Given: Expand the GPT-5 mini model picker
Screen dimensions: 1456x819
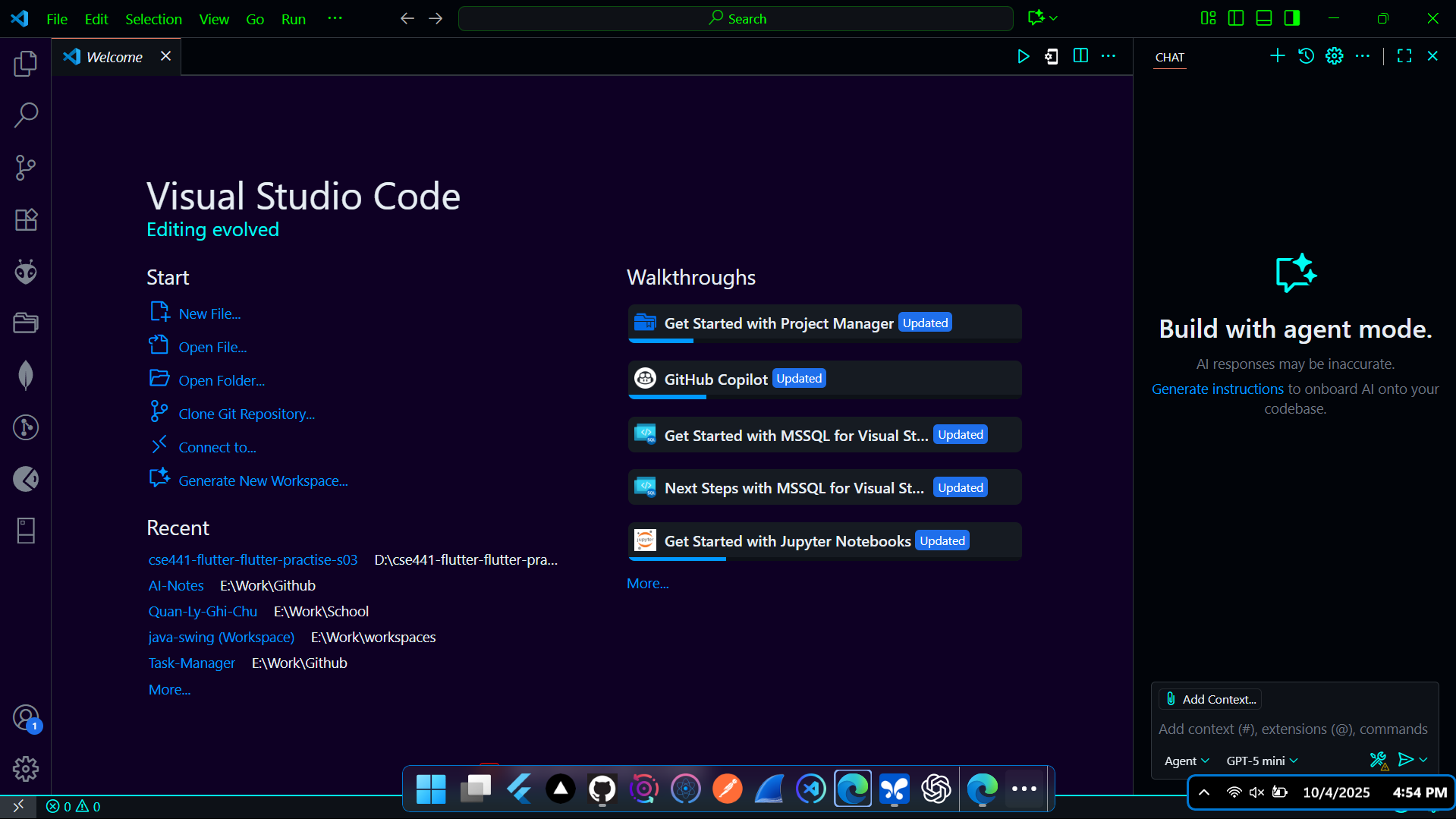Looking at the screenshot, I should coord(1263,761).
